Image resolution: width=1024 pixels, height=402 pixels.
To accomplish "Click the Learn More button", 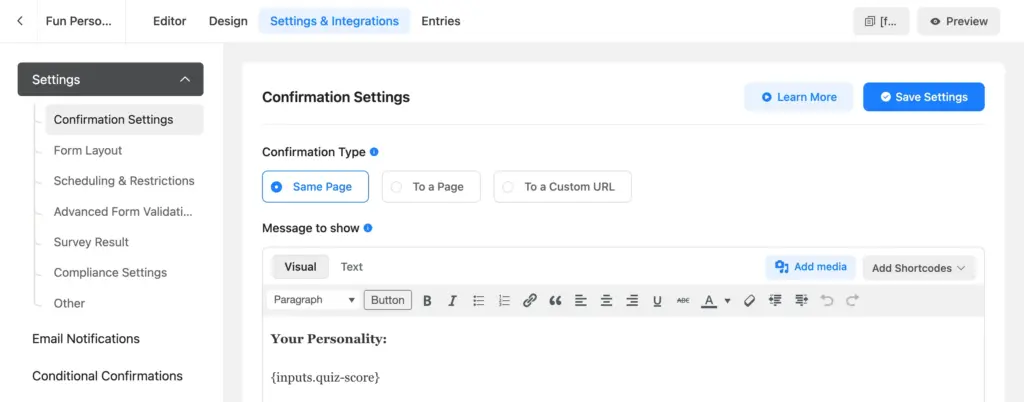I will [x=798, y=97].
